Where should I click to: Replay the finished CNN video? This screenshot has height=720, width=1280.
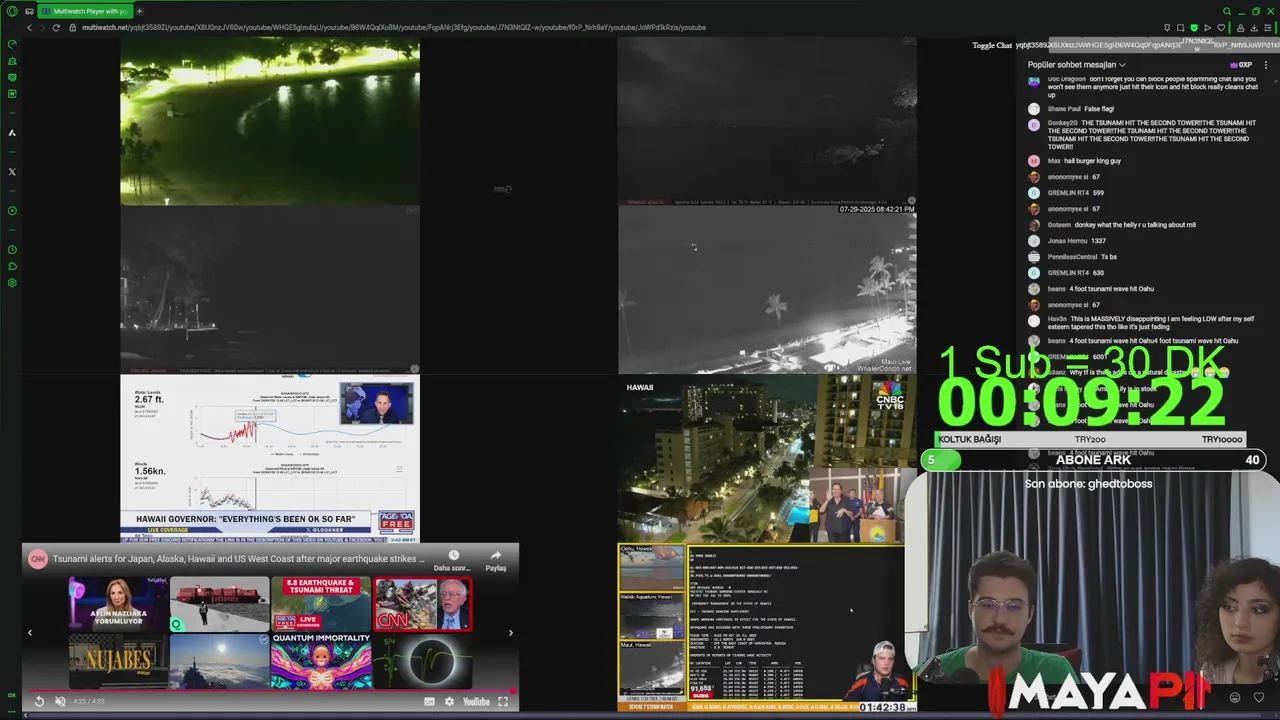[x=39, y=701]
